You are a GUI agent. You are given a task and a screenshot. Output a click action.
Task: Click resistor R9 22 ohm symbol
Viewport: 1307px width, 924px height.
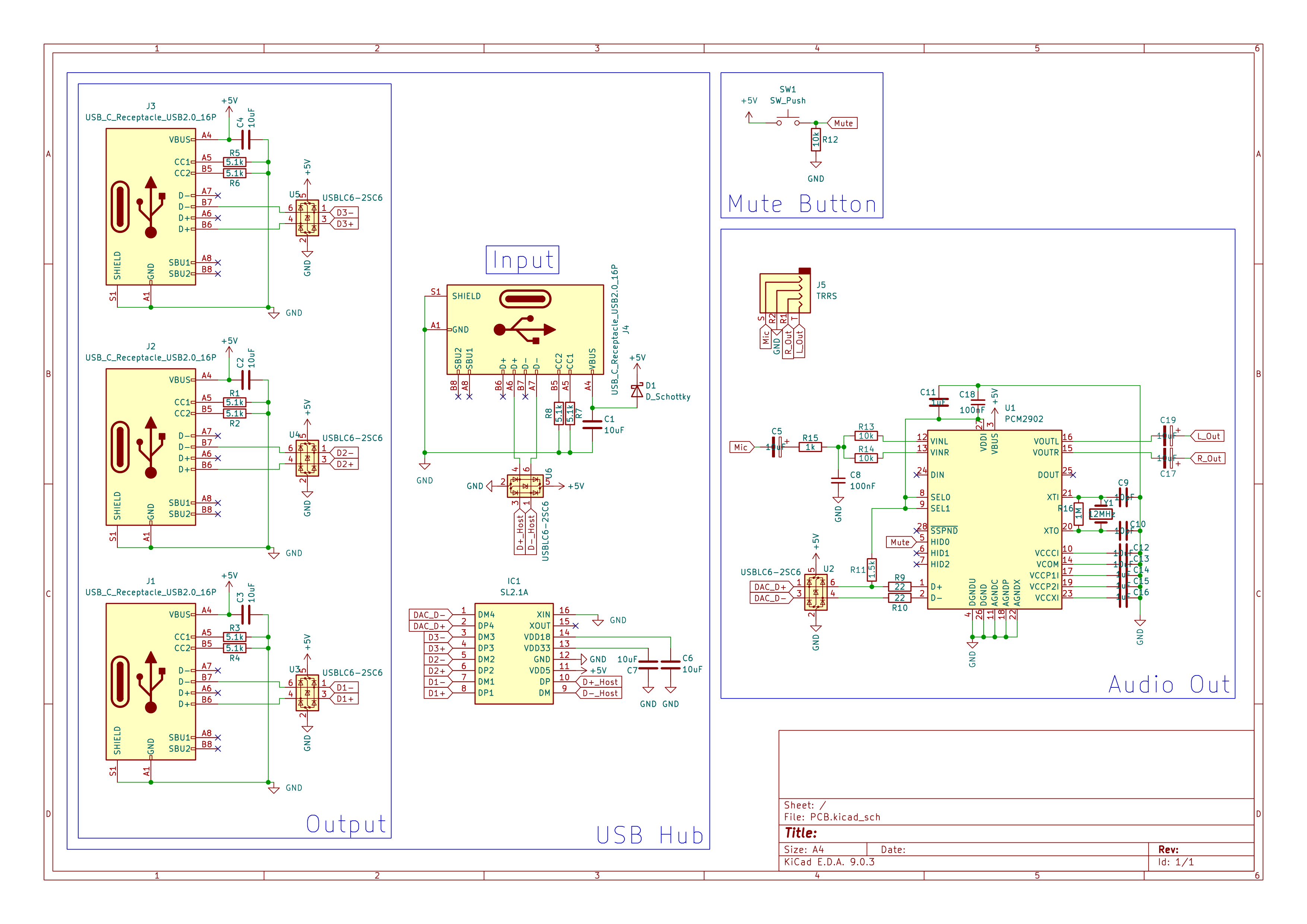(x=899, y=586)
